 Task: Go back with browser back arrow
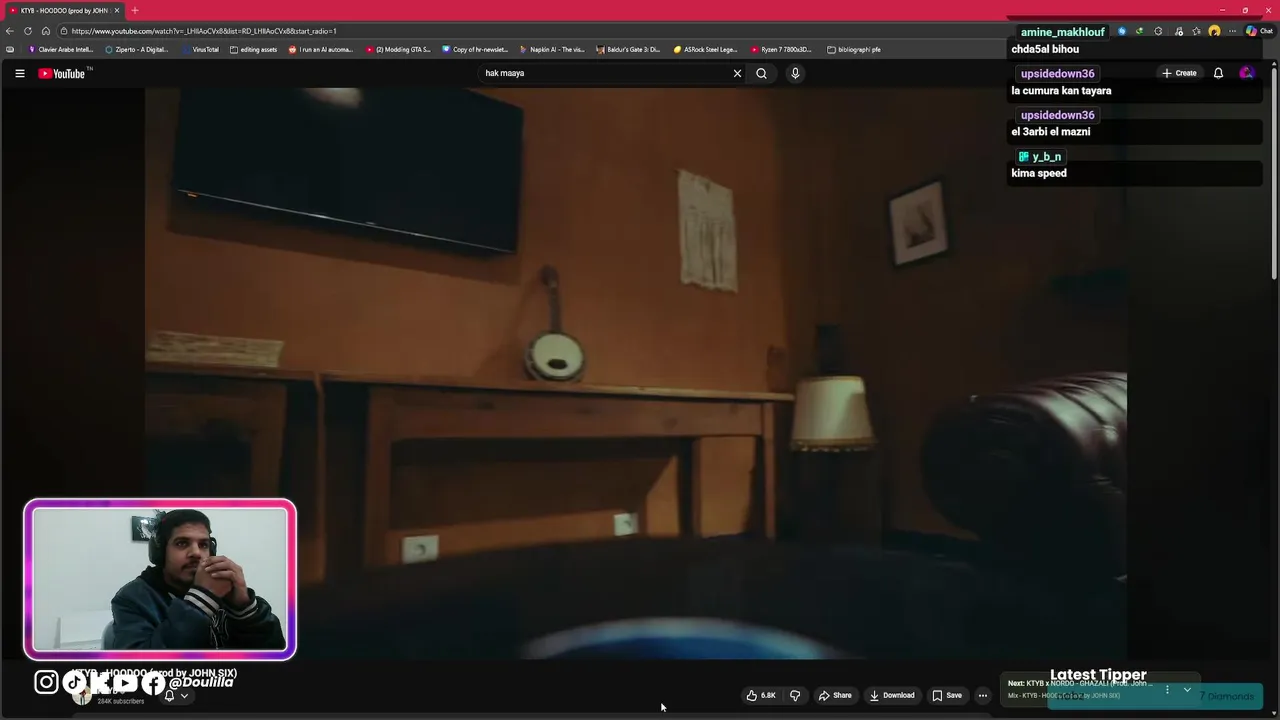pos(10,31)
